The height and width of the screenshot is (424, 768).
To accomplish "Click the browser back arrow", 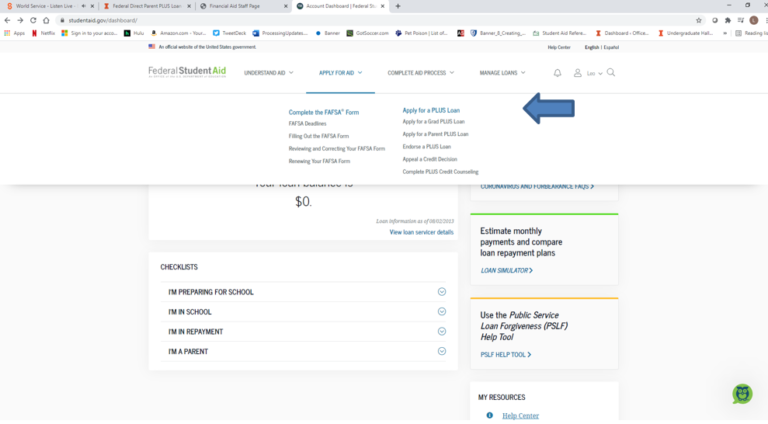I will pos(7,20).
